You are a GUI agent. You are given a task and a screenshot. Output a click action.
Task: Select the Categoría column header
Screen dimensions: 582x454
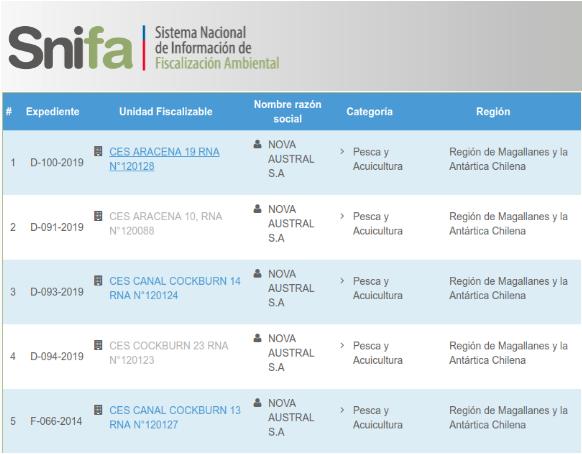click(x=369, y=111)
